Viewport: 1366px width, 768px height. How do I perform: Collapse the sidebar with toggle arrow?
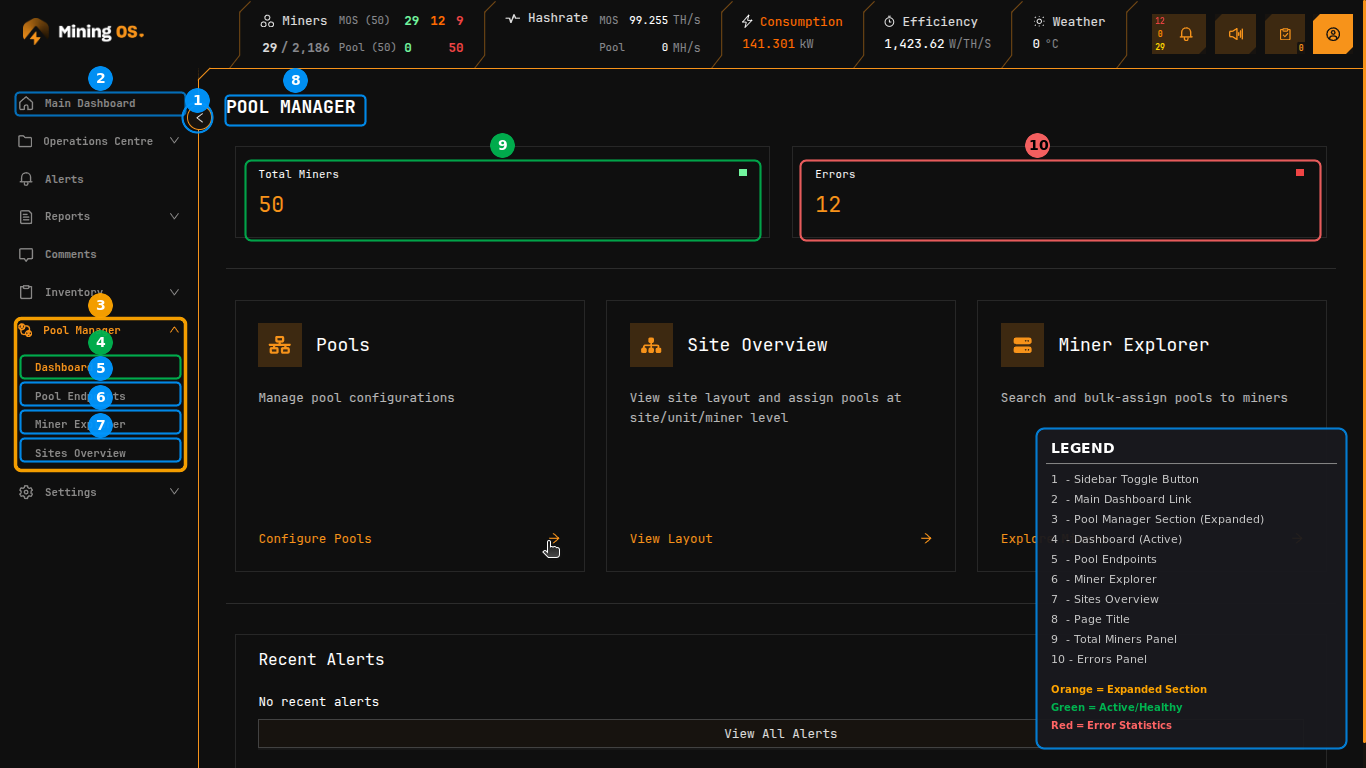[x=198, y=117]
